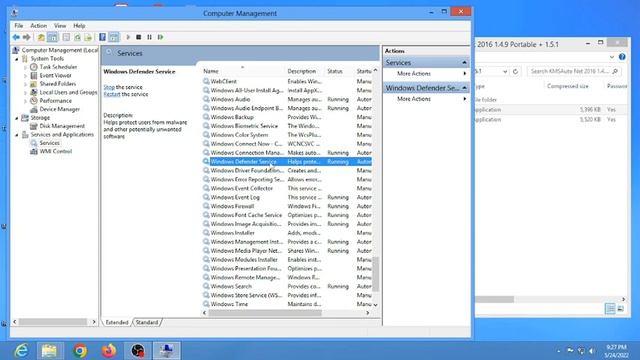Viewport: 640px width, 360px height.
Task: Open Properties from the toolbar icon
Action: pyautogui.click(x=66, y=37)
